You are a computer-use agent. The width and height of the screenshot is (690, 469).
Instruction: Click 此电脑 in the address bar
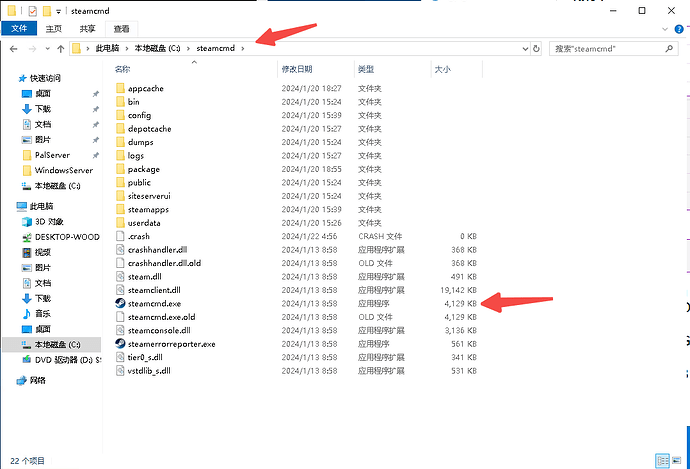click(107, 48)
